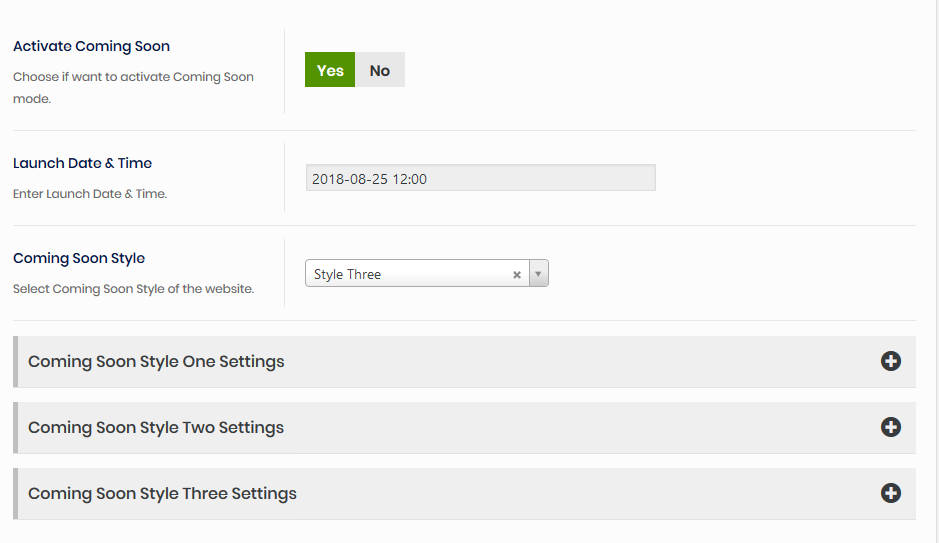Click the 'Choose if want to activate' description
This screenshot has width=939, height=543.
pos(133,77)
